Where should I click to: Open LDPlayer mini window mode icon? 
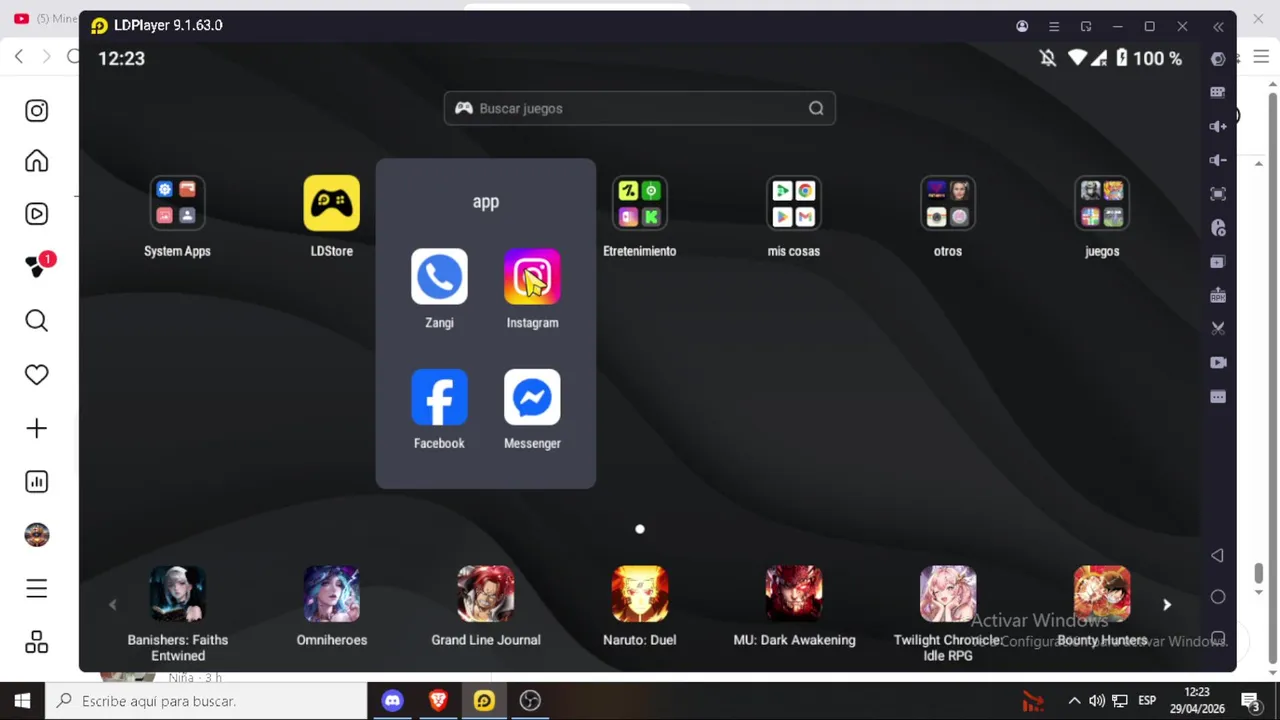click(x=1086, y=26)
